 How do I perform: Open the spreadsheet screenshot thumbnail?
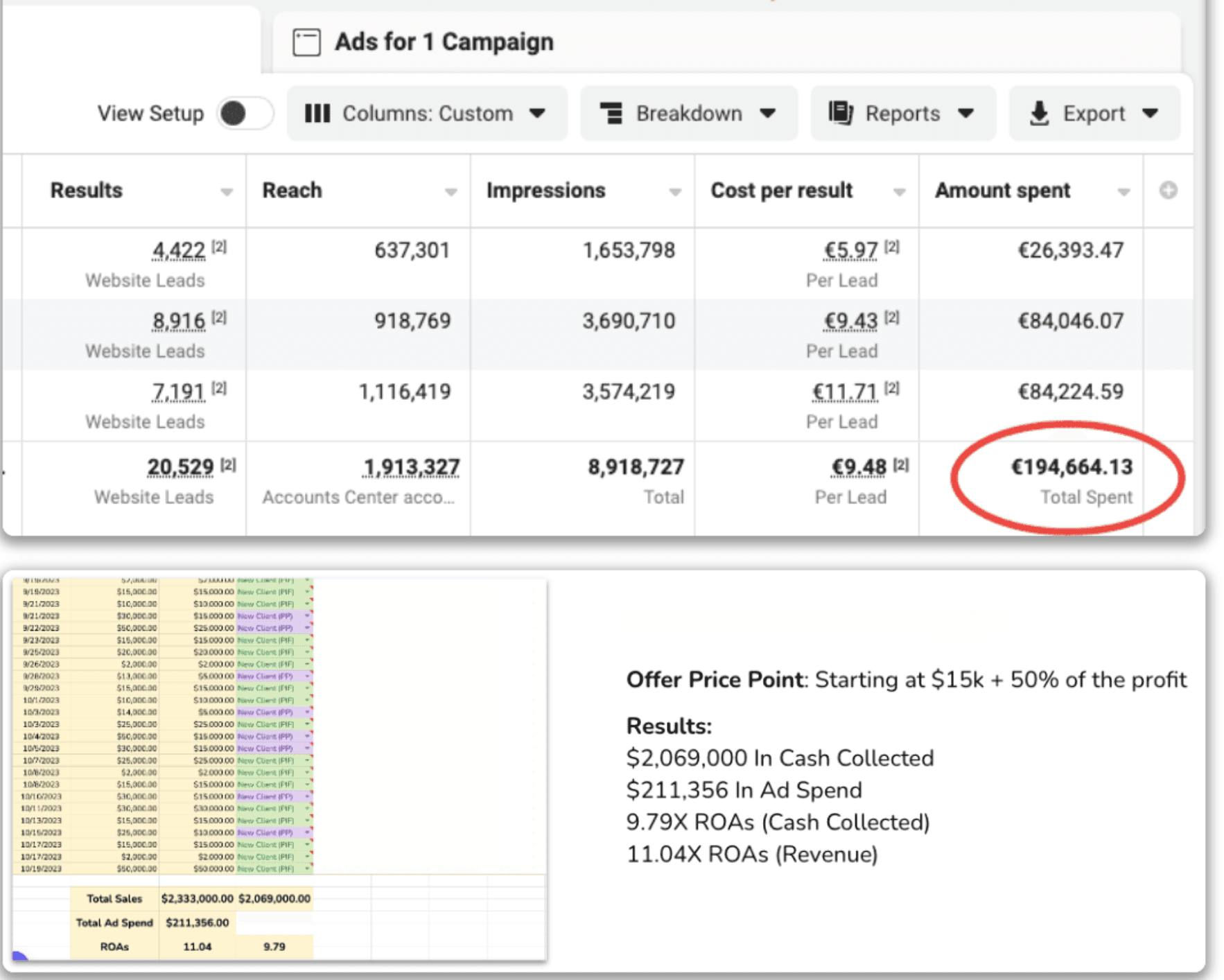[280, 770]
